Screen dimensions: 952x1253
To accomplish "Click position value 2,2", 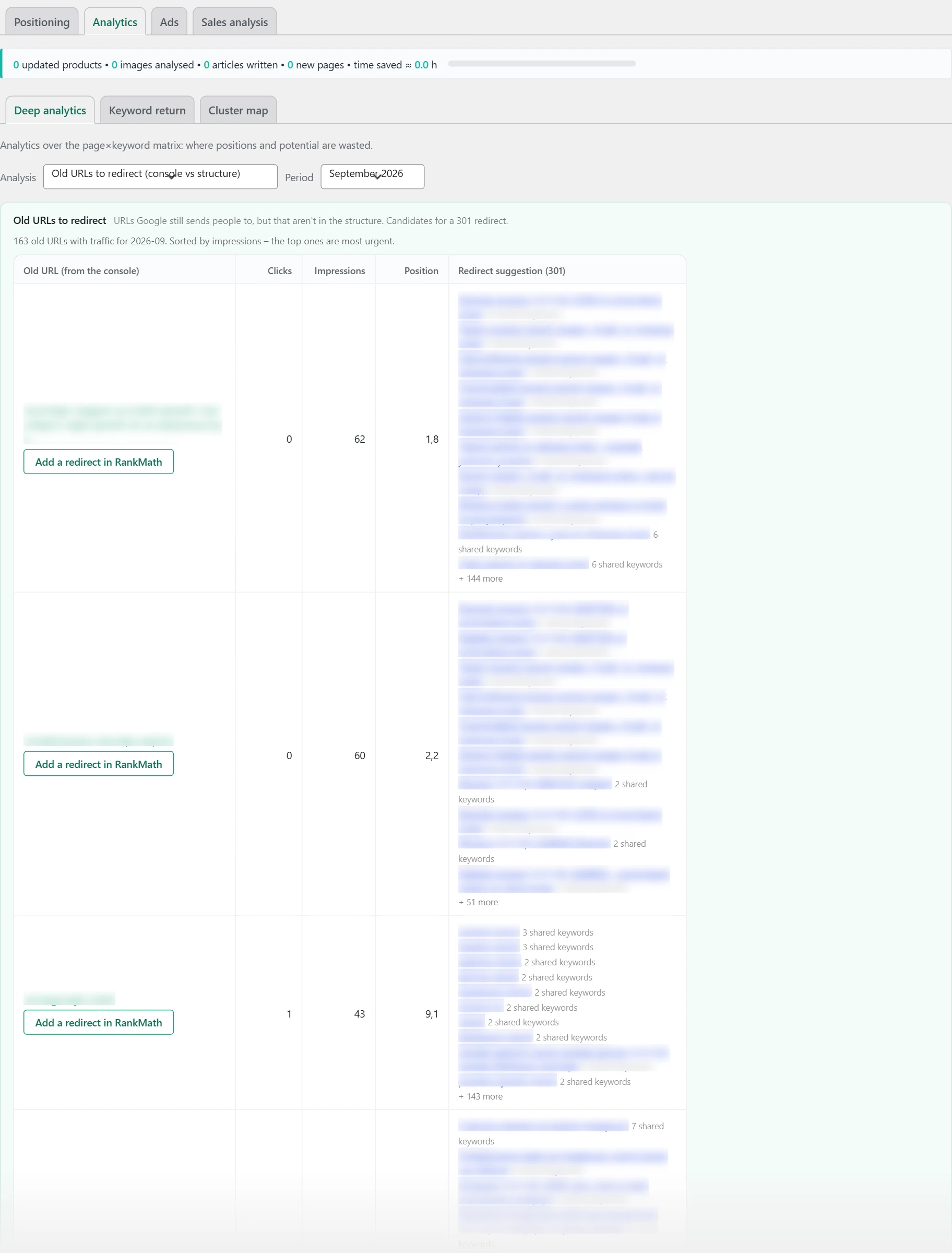I will [432, 755].
